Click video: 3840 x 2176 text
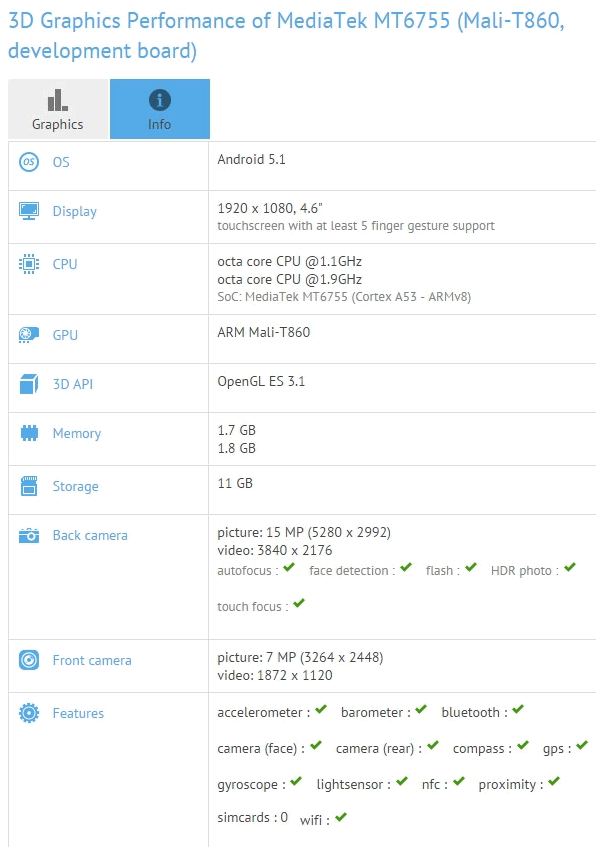 (275, 550)
